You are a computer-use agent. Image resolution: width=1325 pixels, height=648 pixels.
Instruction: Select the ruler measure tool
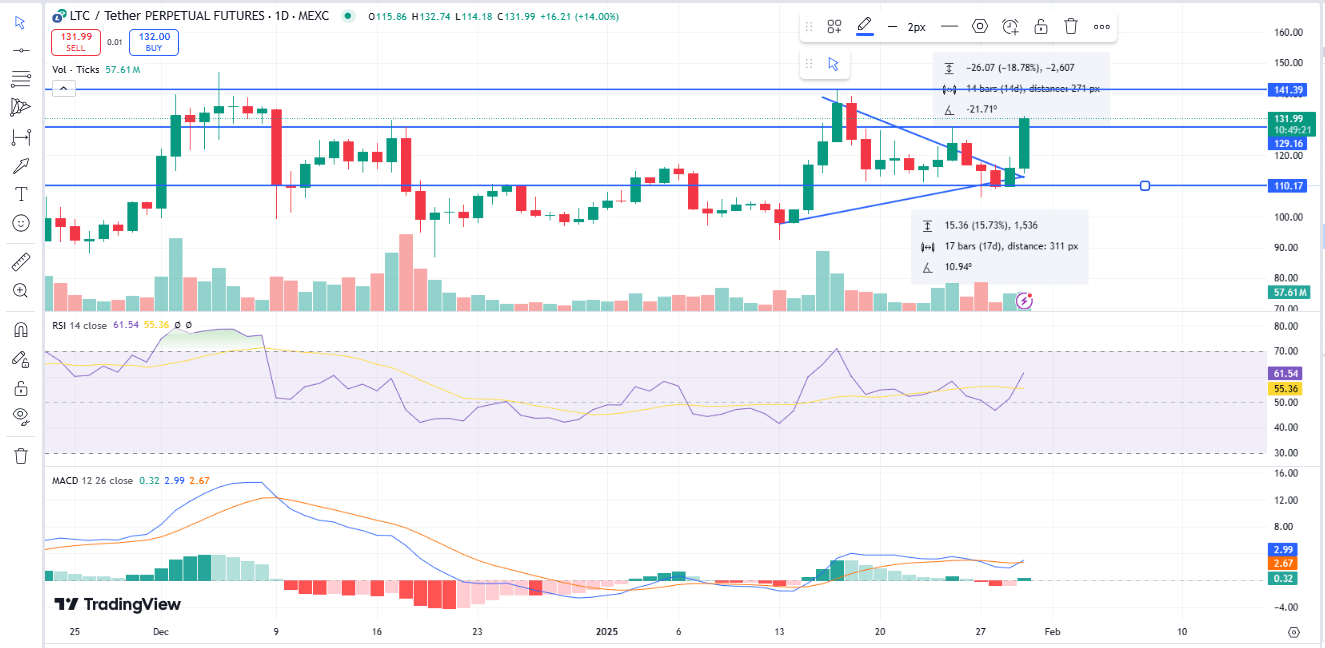pyautogui.click(x=20, y=262)
